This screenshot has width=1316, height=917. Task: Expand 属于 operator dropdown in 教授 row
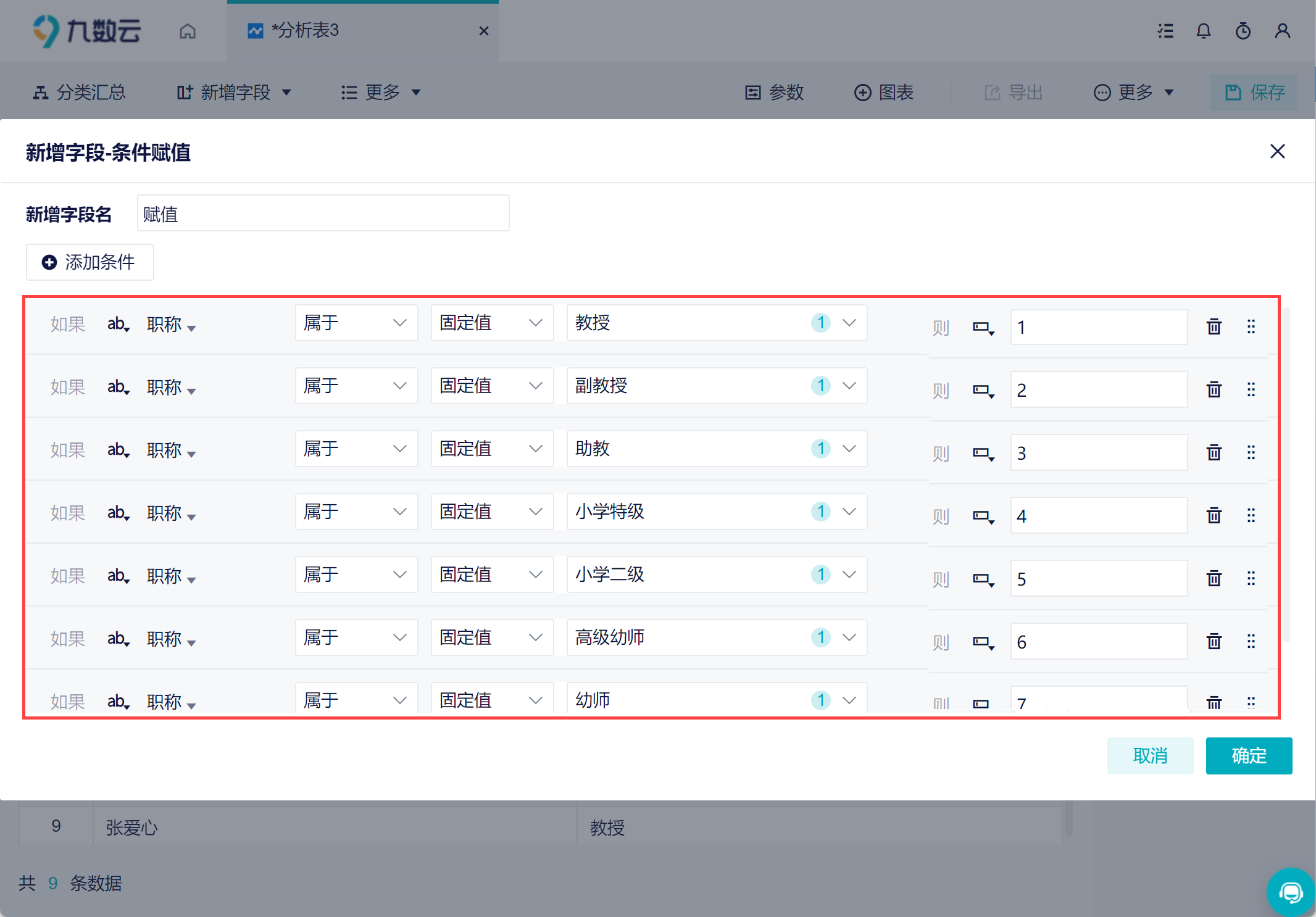click(356, 323)
